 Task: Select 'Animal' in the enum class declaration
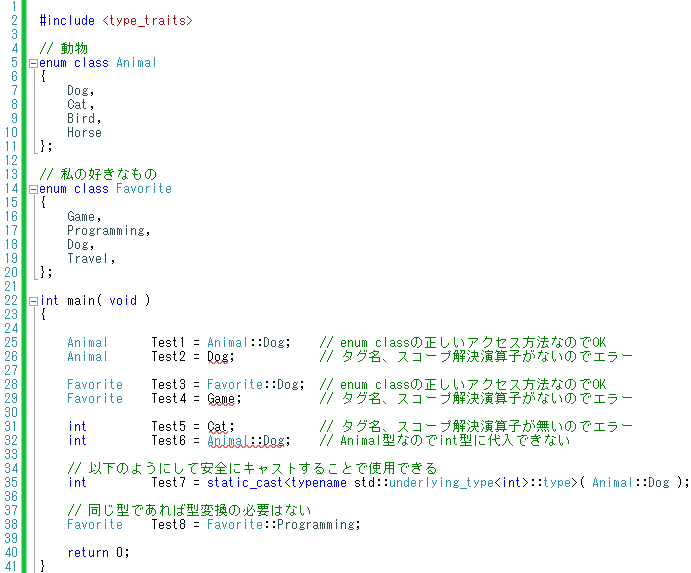pyautogui.click(x=136, y=63)
